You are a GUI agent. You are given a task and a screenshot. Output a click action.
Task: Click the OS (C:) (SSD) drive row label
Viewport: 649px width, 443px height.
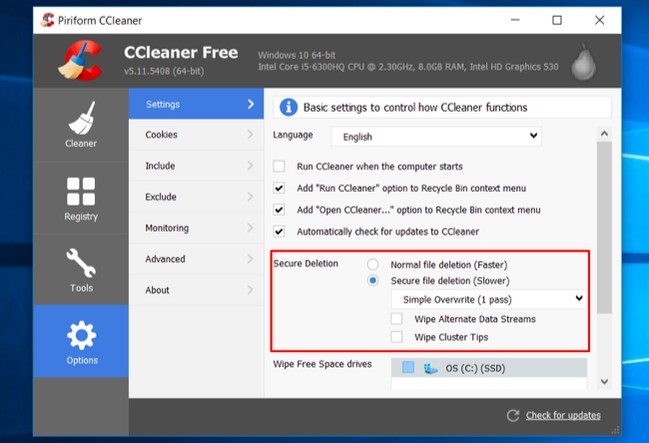pyautogui.click(x=475, y=368)
